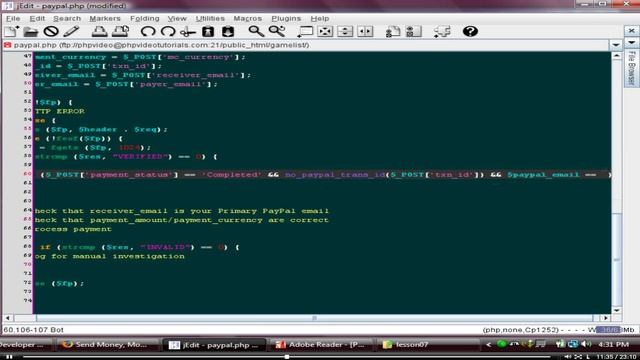Click the Unsplit toolbar icon

click(325, 31)
